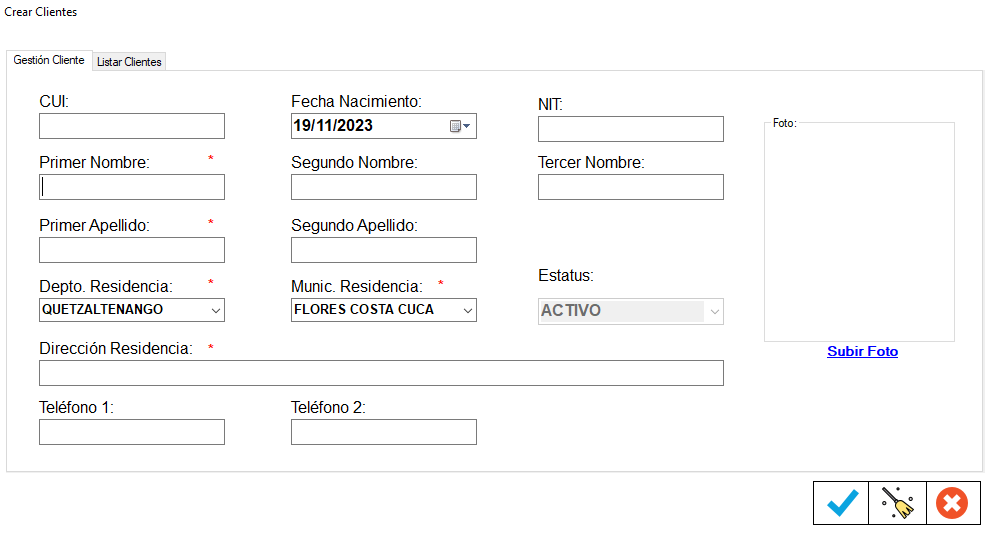Click the Tercer Nombre field

pyautogui.click(x=630, y=187)
